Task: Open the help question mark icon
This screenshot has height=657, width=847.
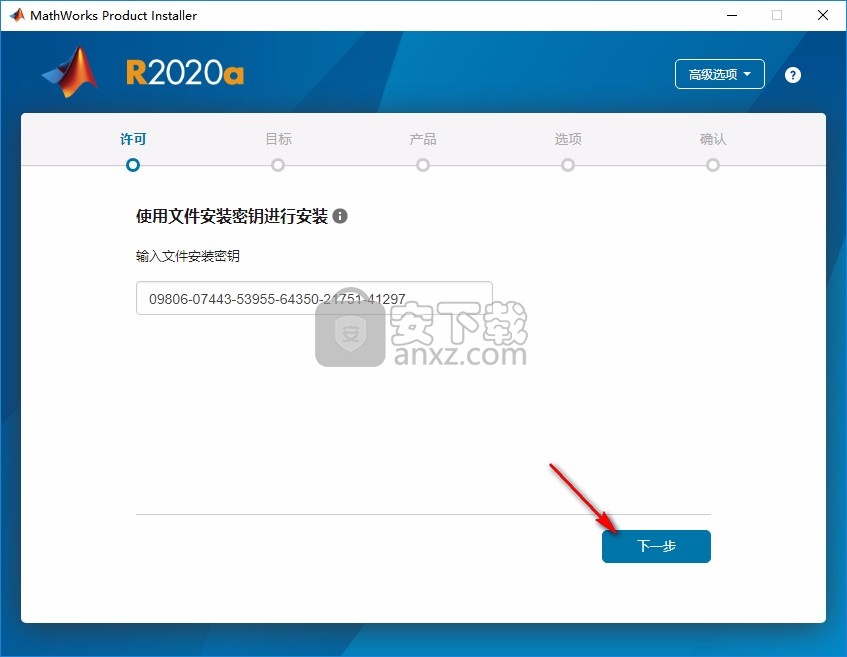Action: 792,75
